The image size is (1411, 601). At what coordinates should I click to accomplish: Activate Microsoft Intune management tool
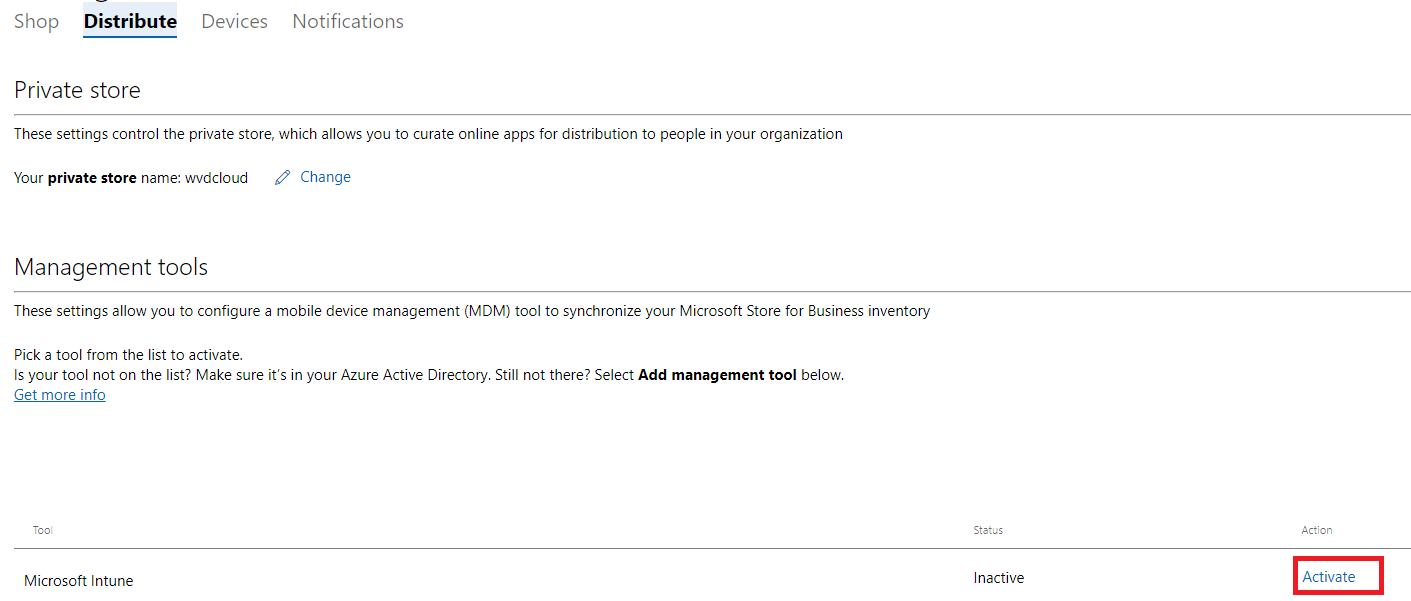click(x=1329, y=577)
